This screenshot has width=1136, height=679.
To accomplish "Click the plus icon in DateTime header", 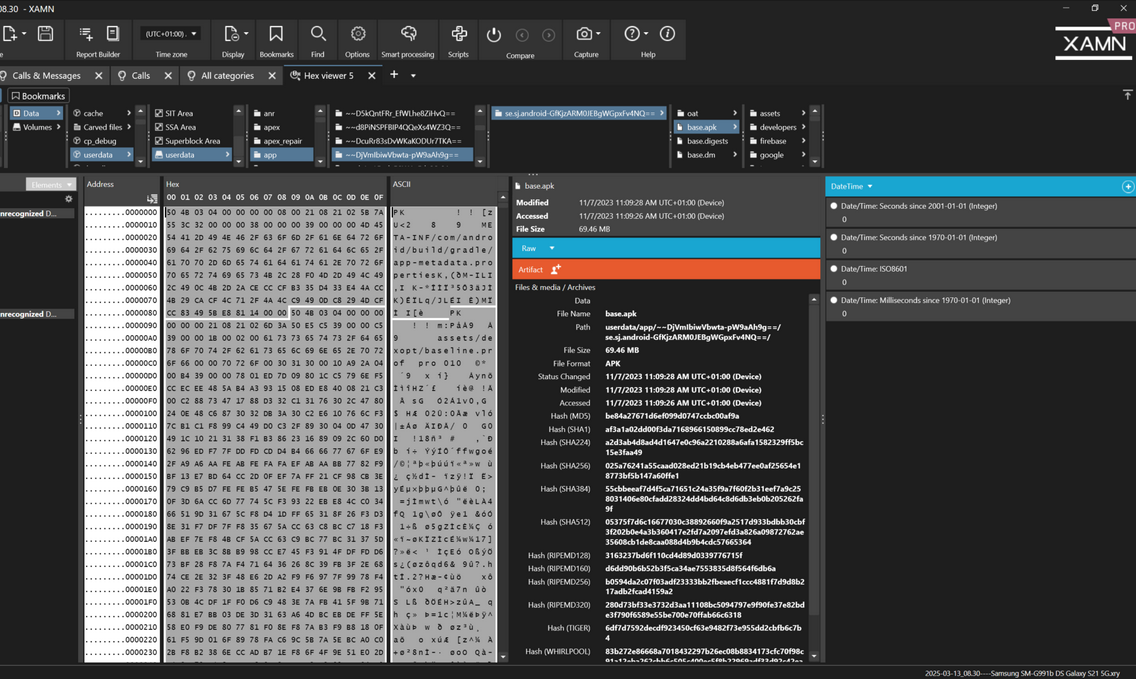I will (1127, 187).
